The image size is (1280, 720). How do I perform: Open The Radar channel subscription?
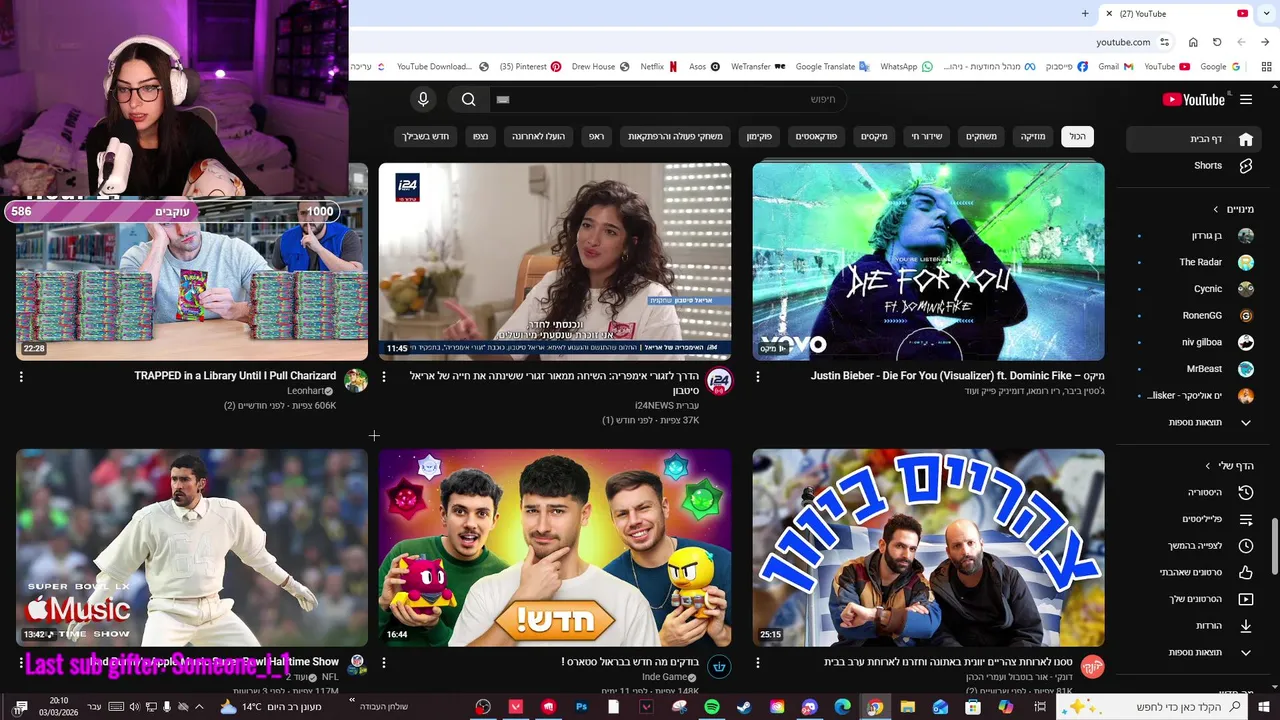(1195, 262)
